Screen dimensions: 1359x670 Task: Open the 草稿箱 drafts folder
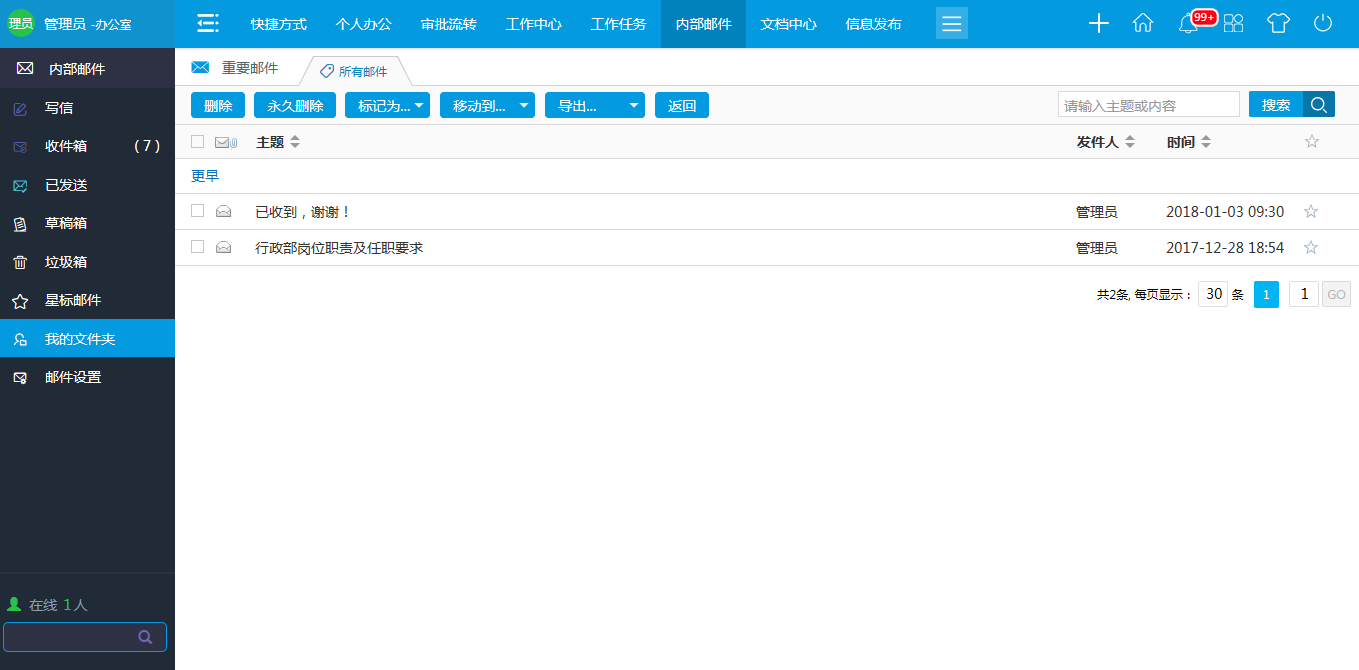[60, 223]
